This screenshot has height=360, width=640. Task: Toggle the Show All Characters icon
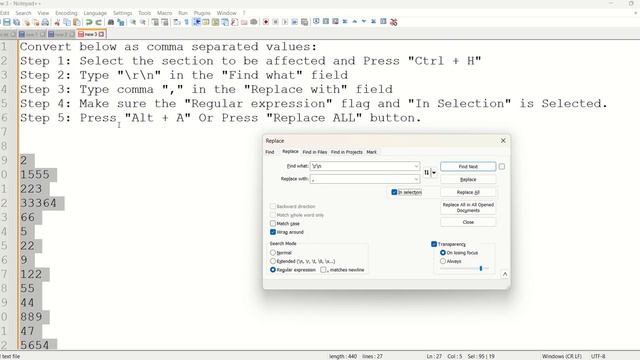[187, 22]
